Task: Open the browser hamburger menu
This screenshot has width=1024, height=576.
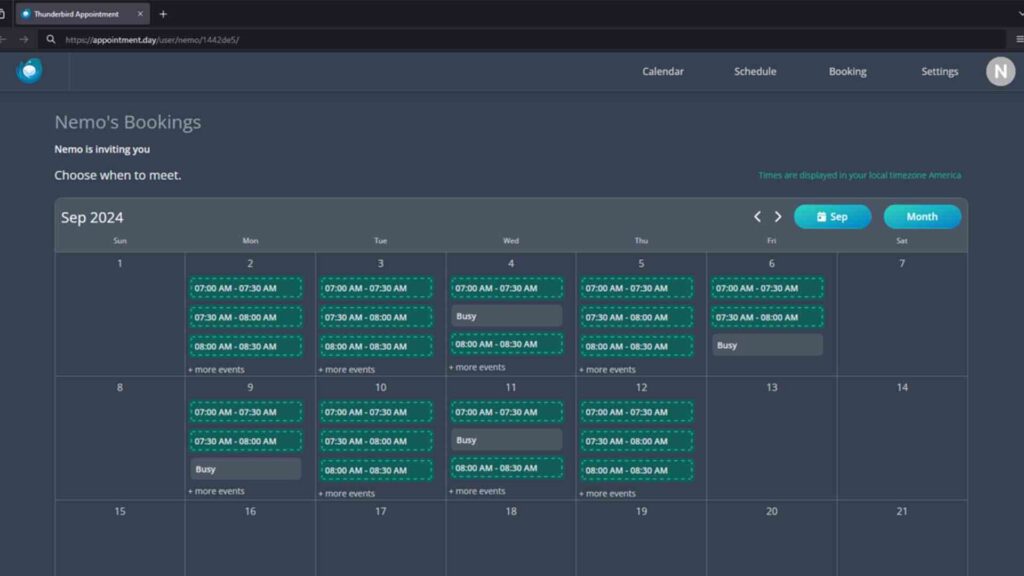Action: pyautogui.click(x=1019, y=39)
